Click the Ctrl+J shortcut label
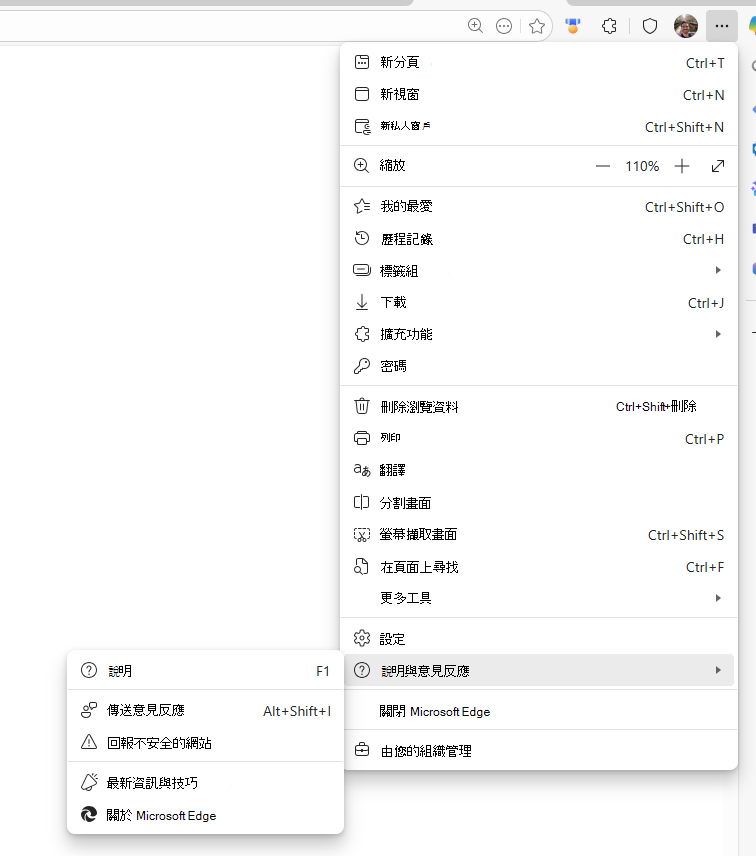The image size is (756, 856). [x=706, y=303]
